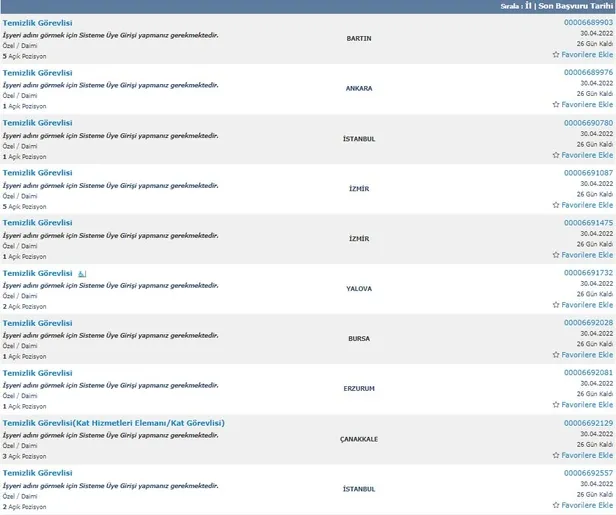
Task: Open Temizlik Görevlisi listing numbered 00006691087
Action: coord(37,172)
